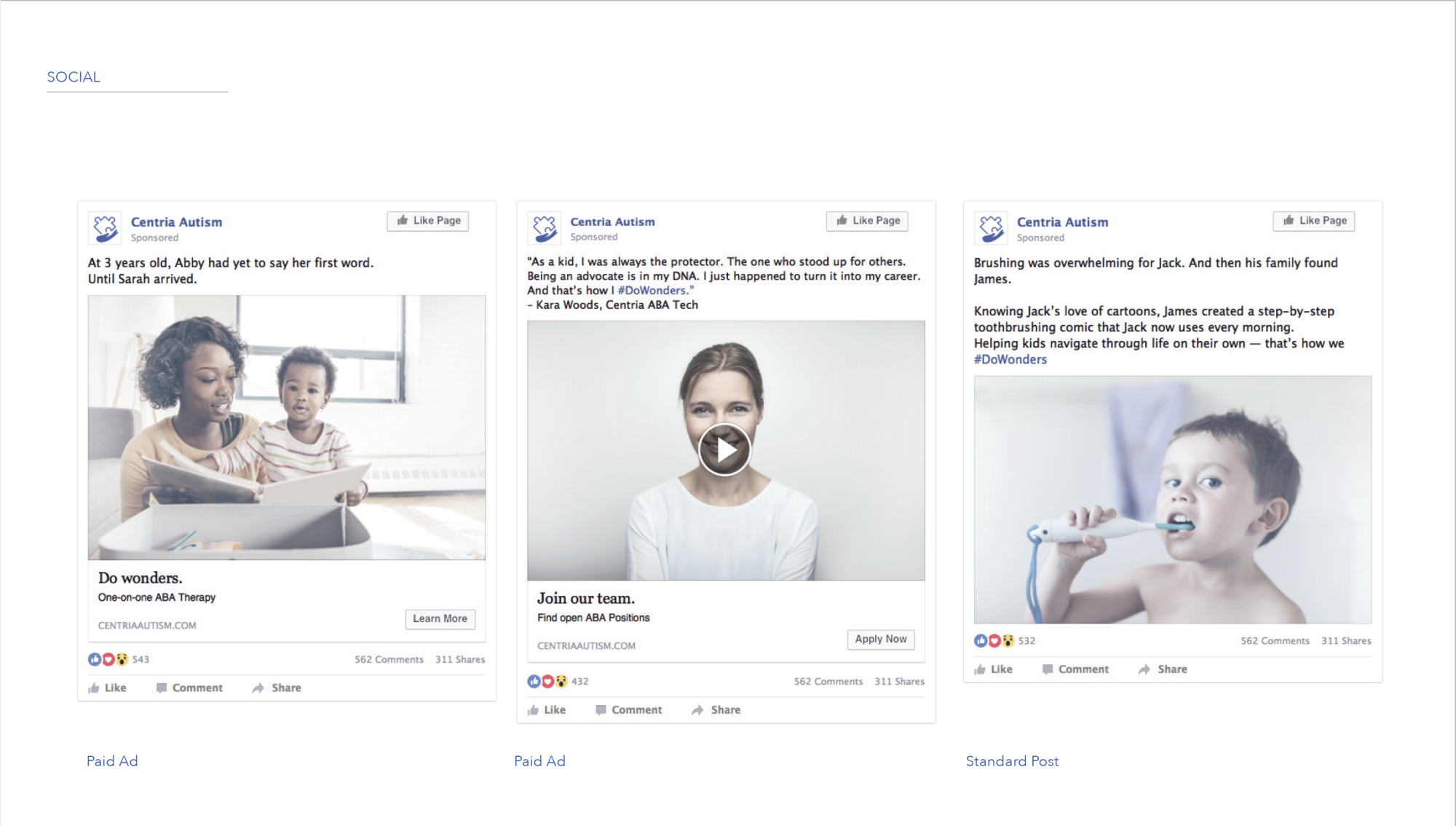Click the red heart reaction beside 432

click(x=547, y=681)
